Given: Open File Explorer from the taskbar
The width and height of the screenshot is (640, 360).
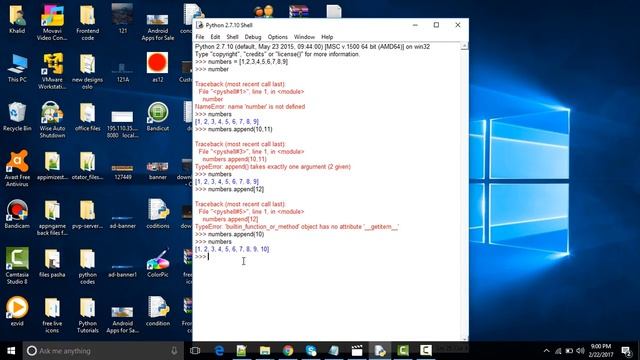Looking at the screenshot, I should [265, 351].
